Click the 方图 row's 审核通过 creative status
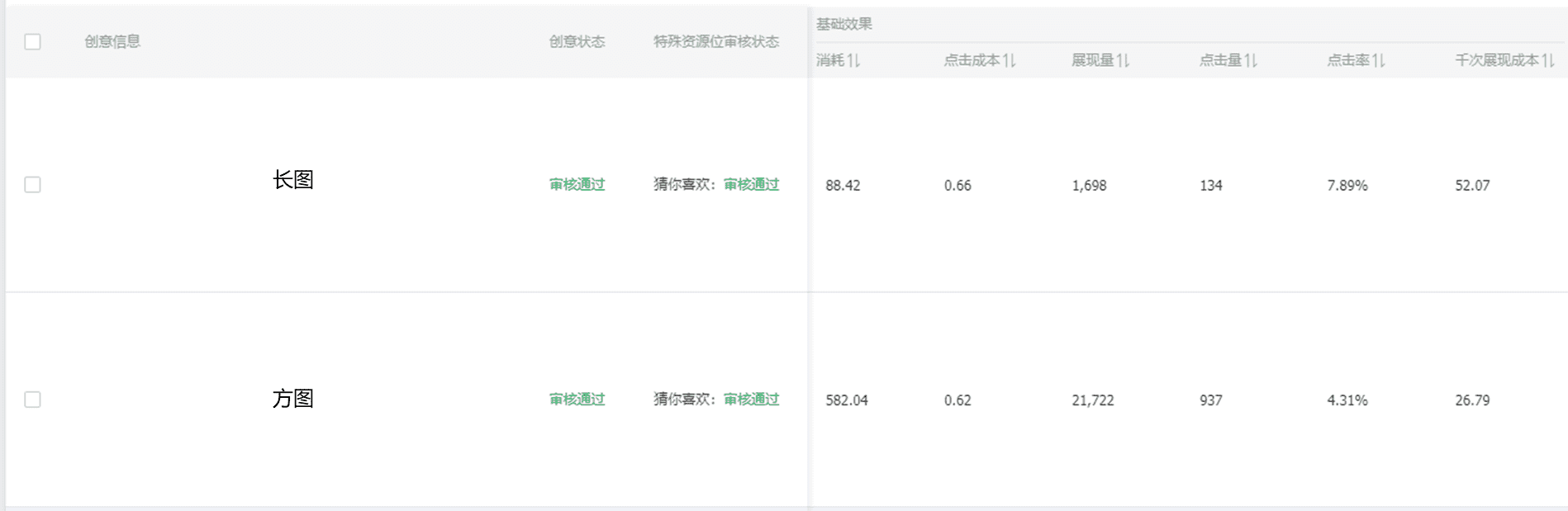 click(x=577, y=400)
